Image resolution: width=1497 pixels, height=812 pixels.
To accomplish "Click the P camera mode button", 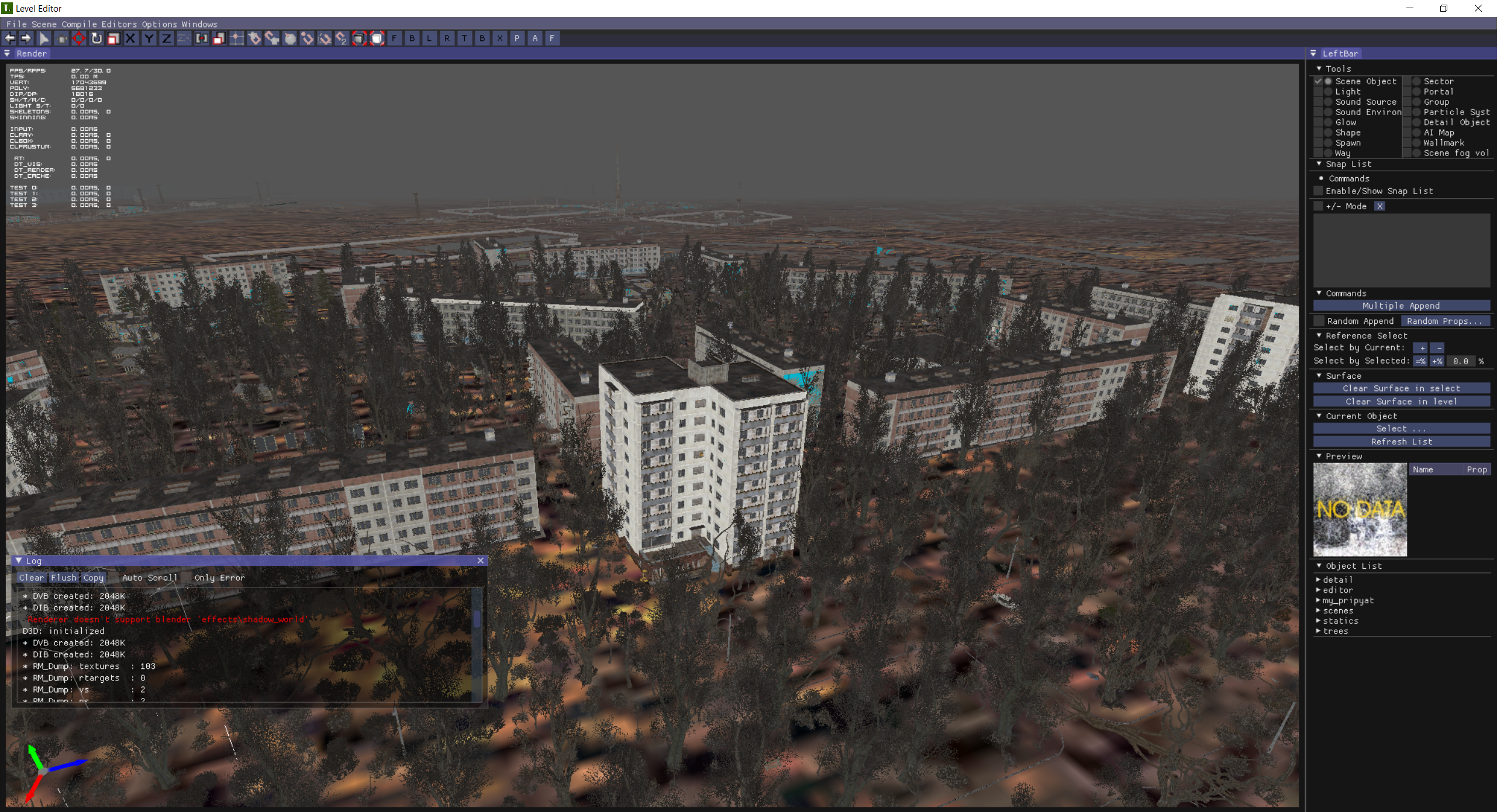I will point(517,39).
